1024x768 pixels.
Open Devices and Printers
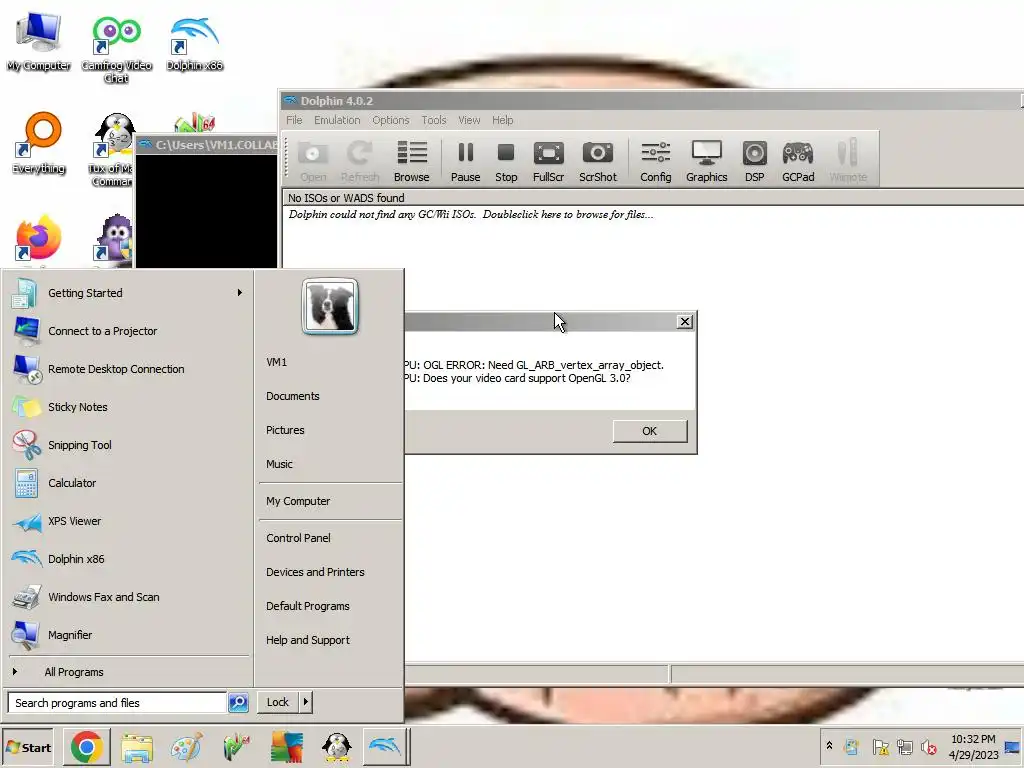tap(315, 572)
